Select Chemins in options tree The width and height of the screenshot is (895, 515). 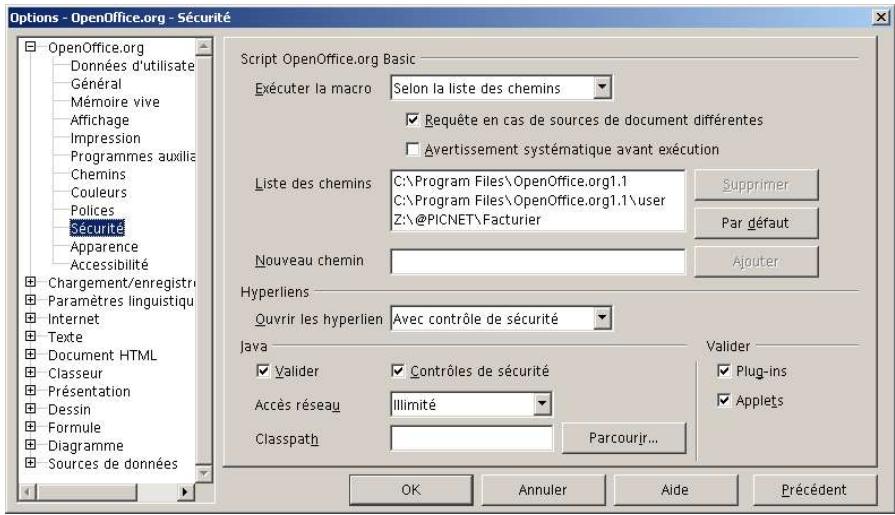[x=98, y=175]
